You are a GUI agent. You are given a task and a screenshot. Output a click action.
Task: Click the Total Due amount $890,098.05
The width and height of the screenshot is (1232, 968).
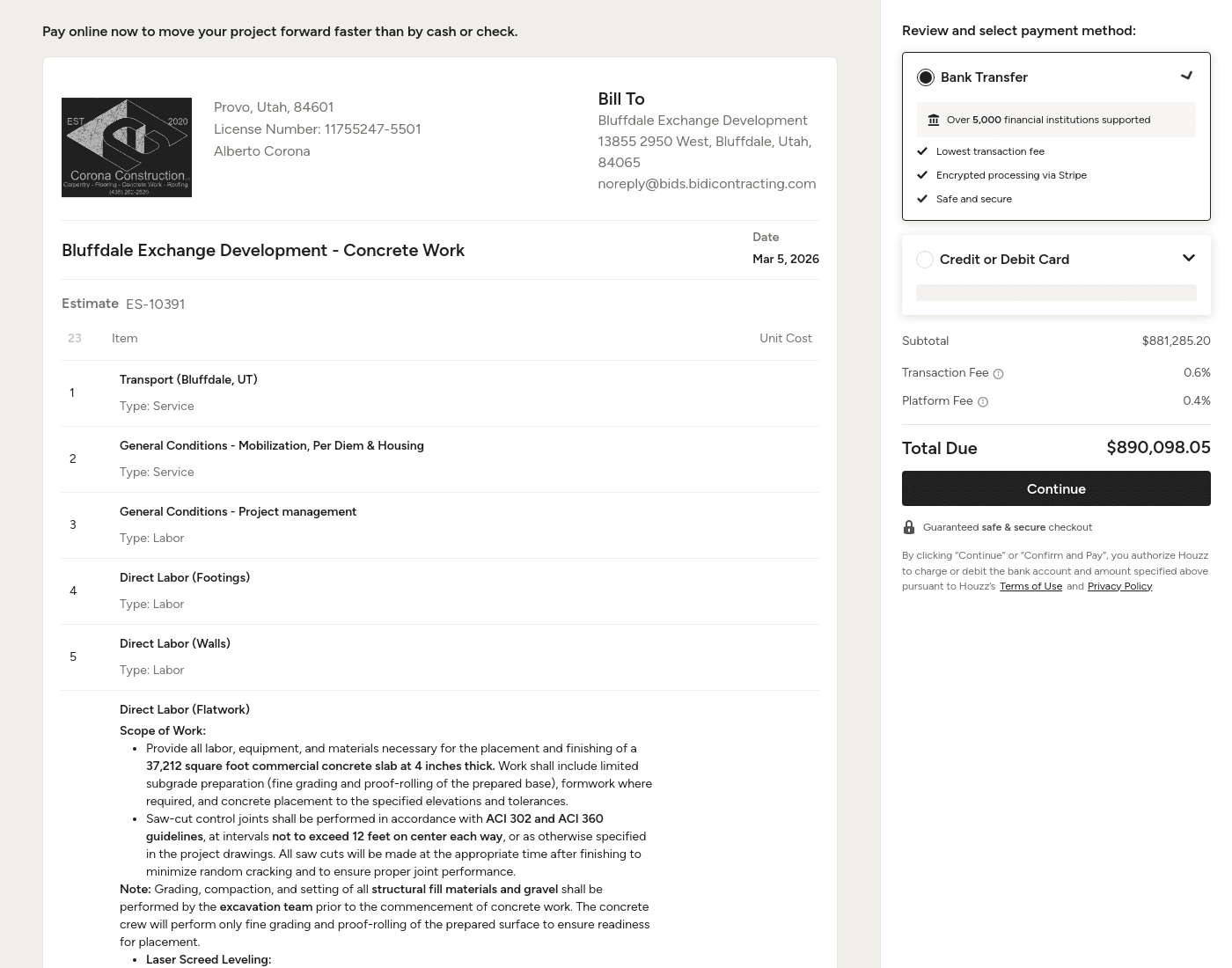(1158, 448)
